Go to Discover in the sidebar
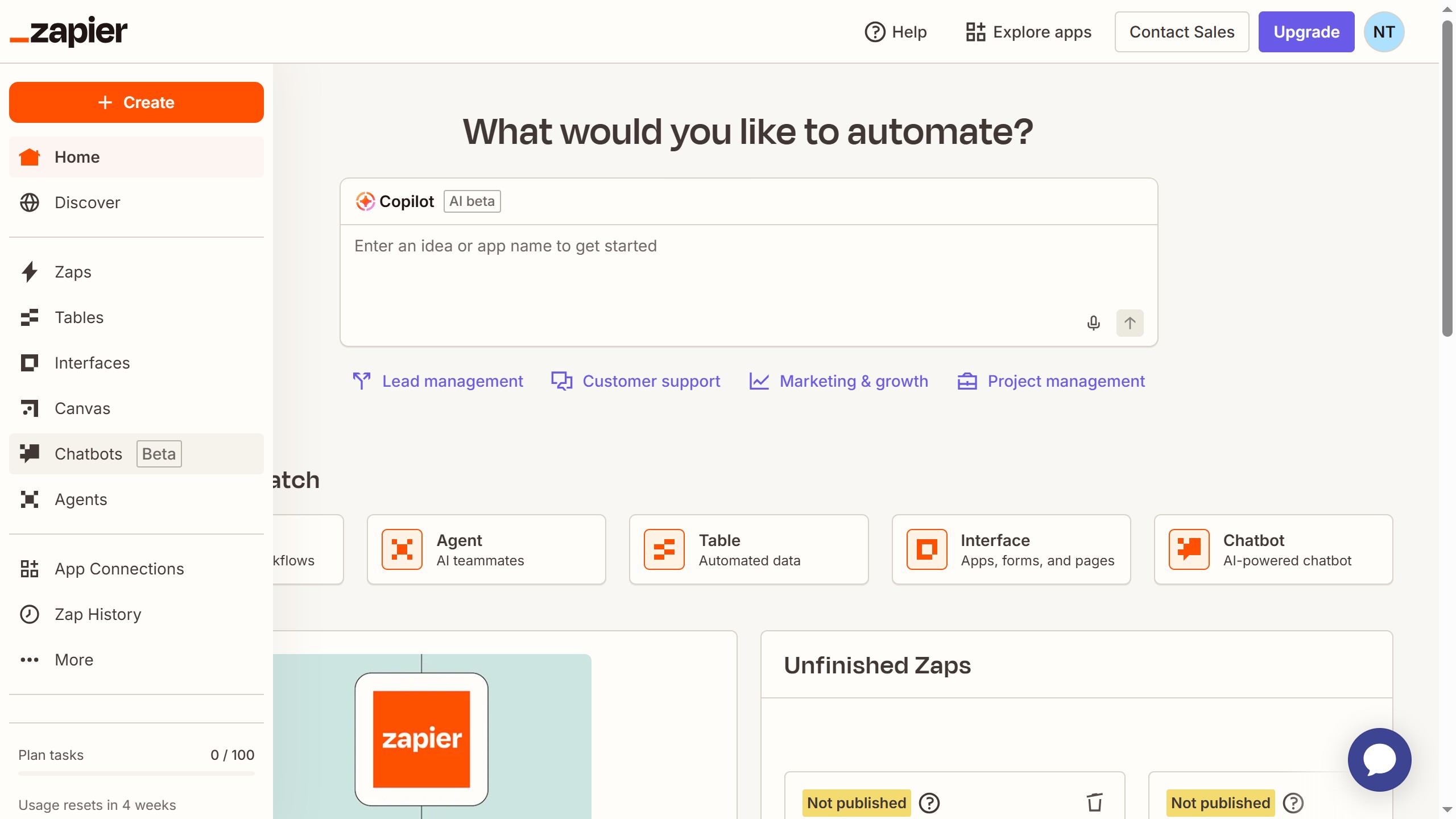Viewport: 1456px width, 819px height. click(136, 202)
